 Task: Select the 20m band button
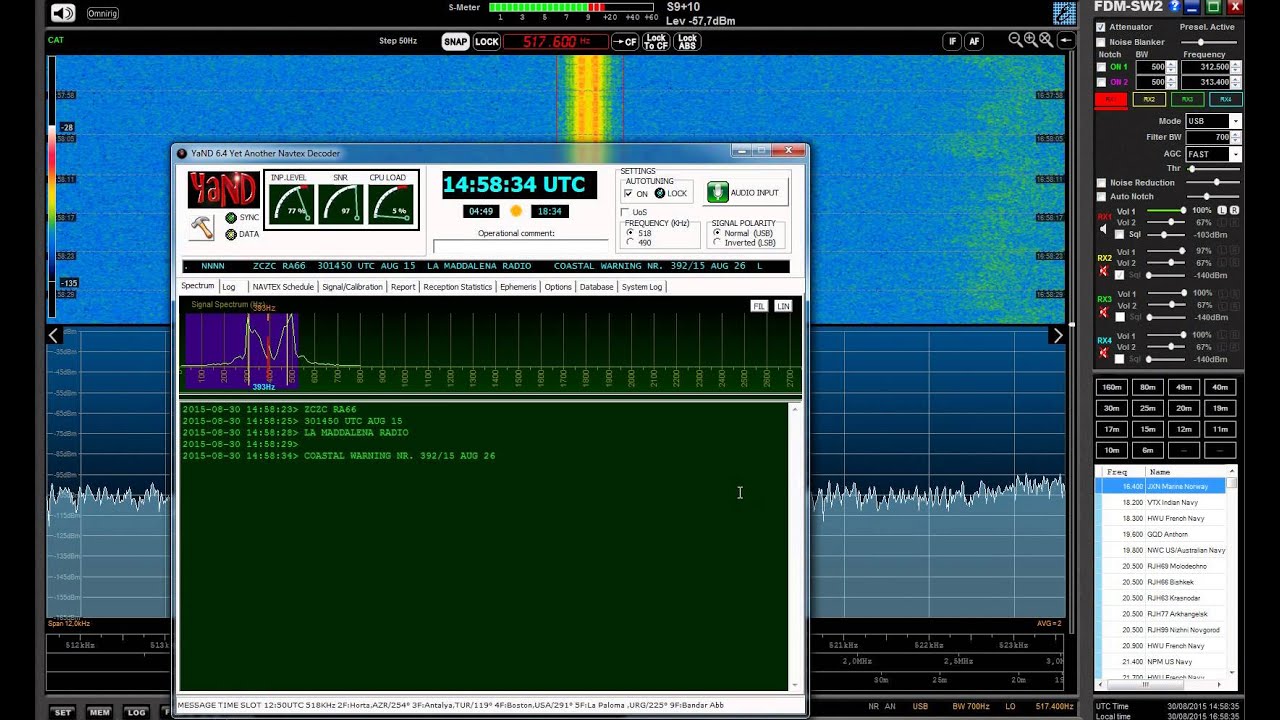(1184, 408)
